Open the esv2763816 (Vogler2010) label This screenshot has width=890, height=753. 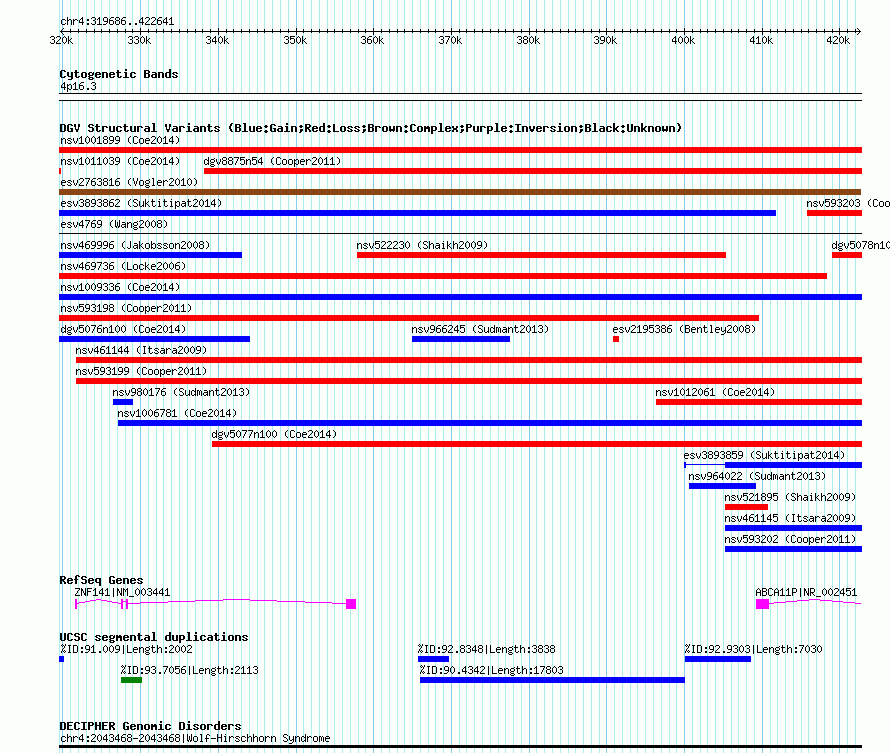pyautogui.click(x=129, y=183)
